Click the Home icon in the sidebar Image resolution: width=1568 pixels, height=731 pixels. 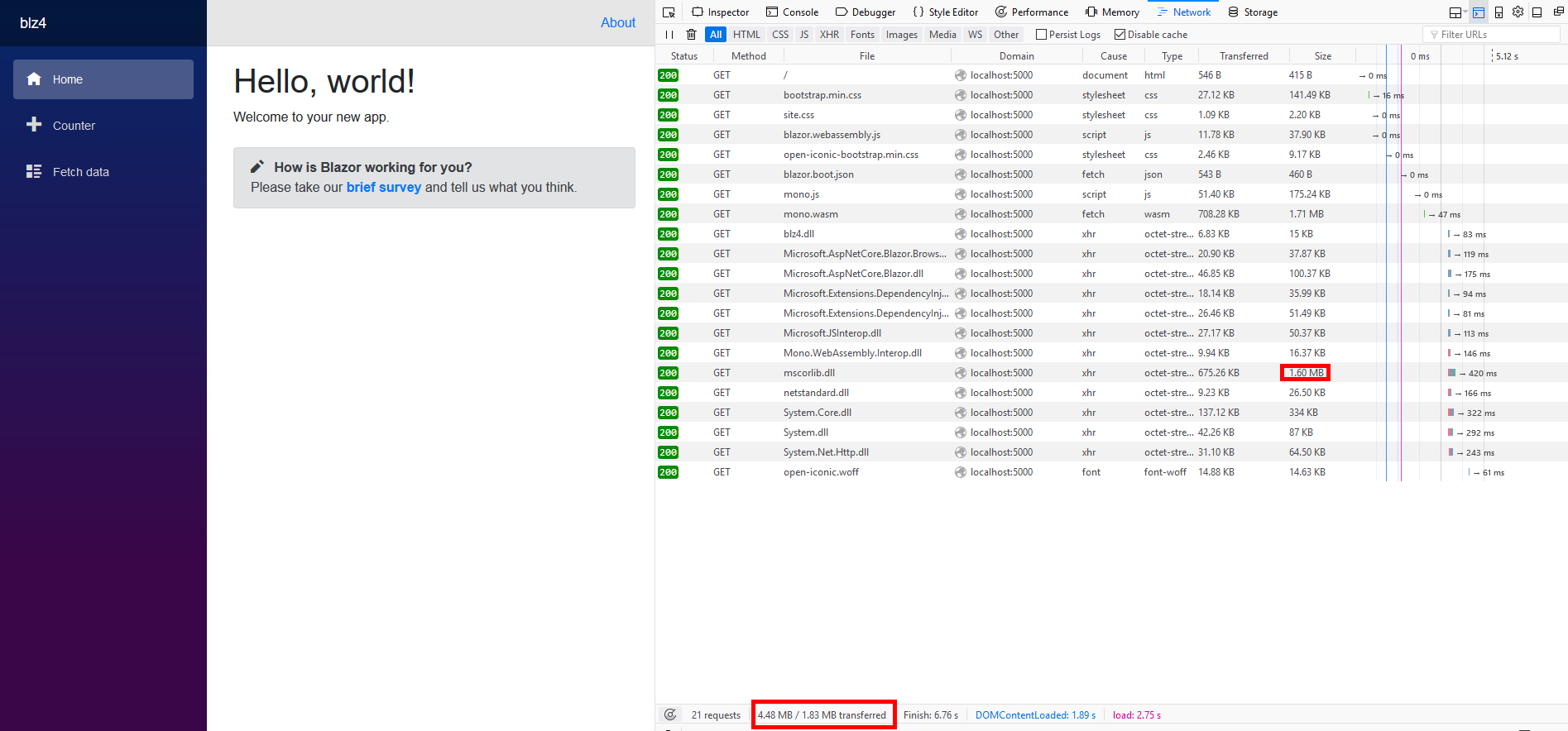coord(34,79)
